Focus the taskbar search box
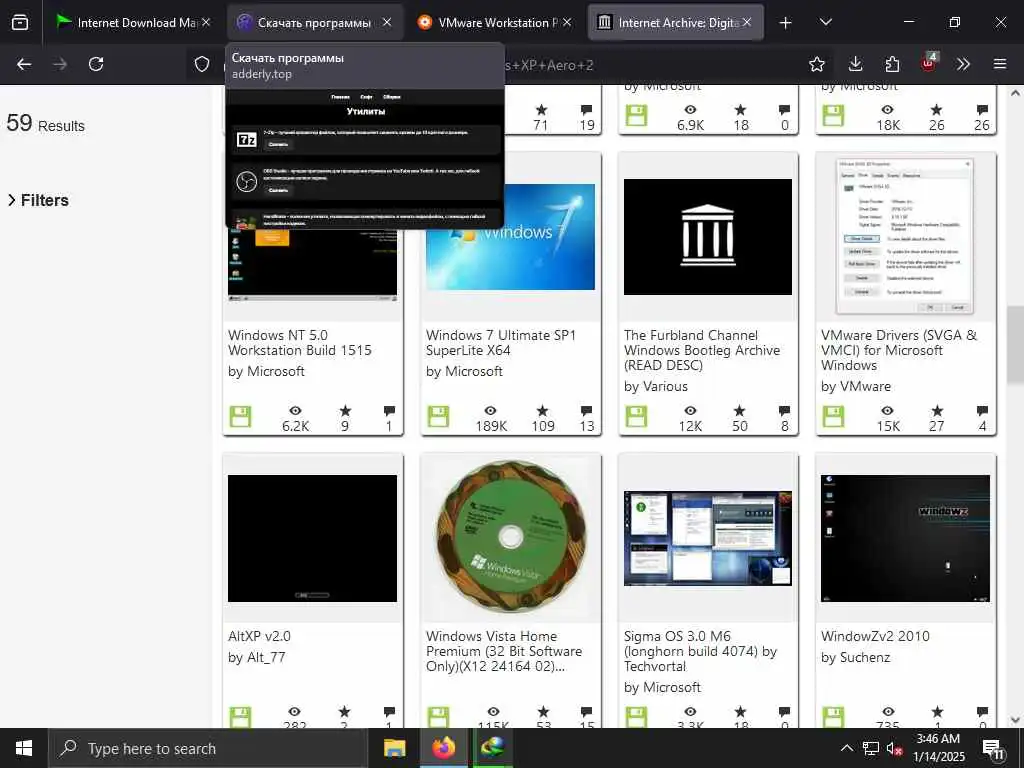This screenshot has height=768, width=1024. [208, 748]
